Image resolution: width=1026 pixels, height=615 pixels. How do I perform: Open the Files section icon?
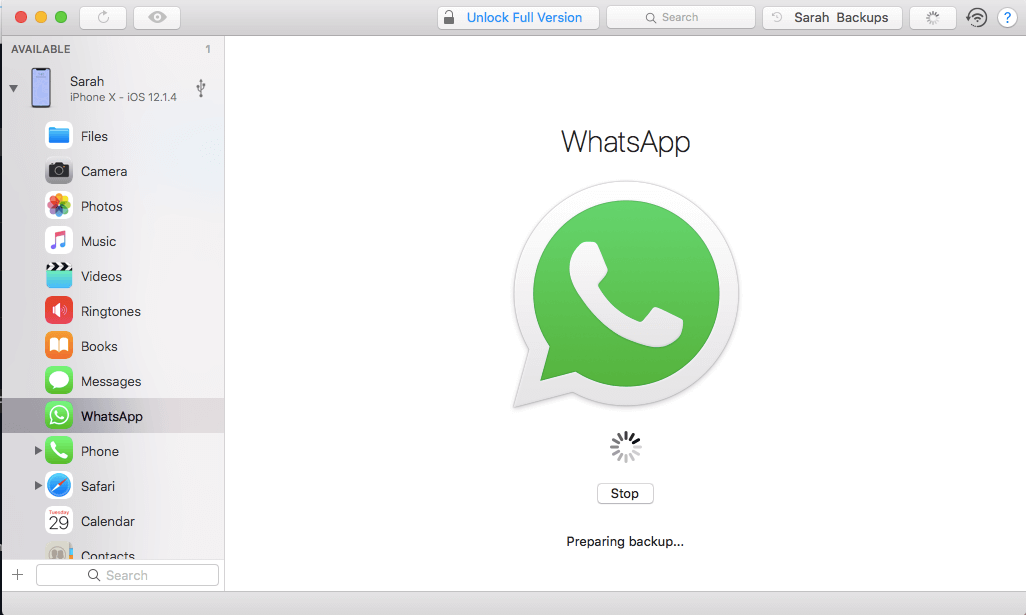59,135
